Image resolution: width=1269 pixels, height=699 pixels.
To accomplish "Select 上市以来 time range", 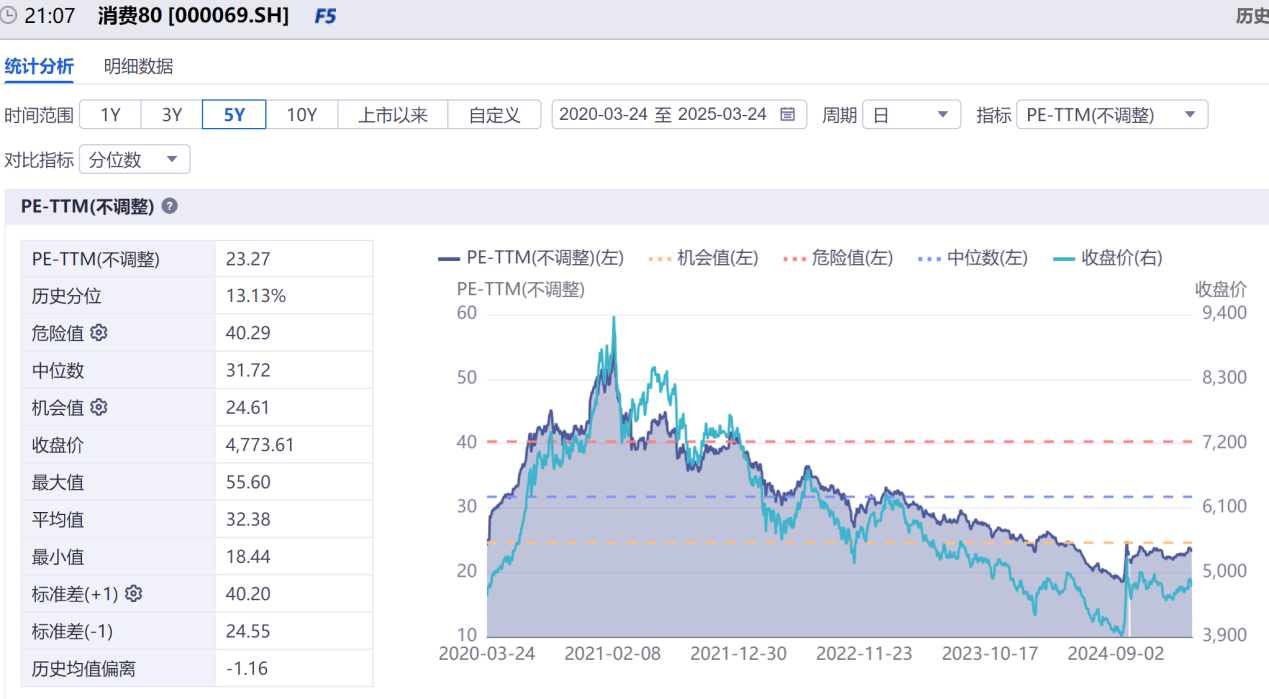I will click(393, 115).
